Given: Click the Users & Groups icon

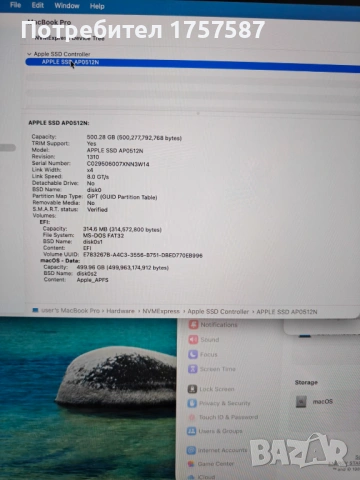Looking at the screenshot, I should pos(191,431).
